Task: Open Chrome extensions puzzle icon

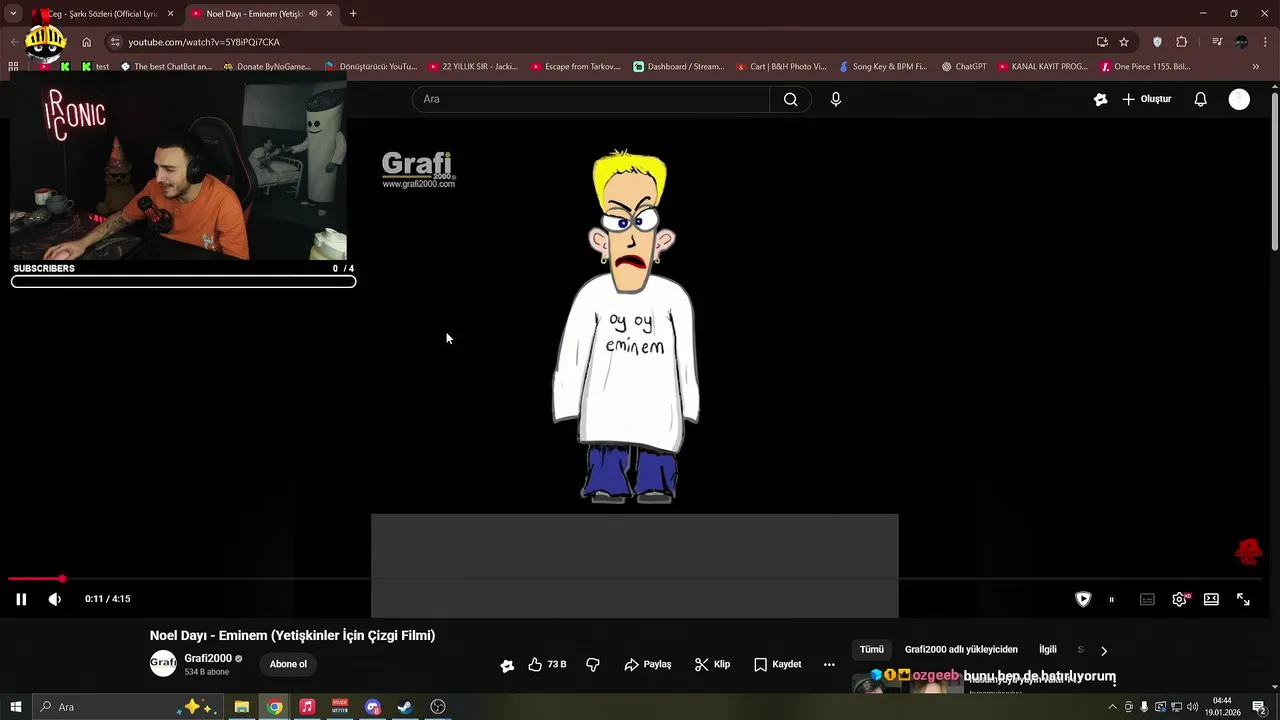Action: tap(1182, 42)
